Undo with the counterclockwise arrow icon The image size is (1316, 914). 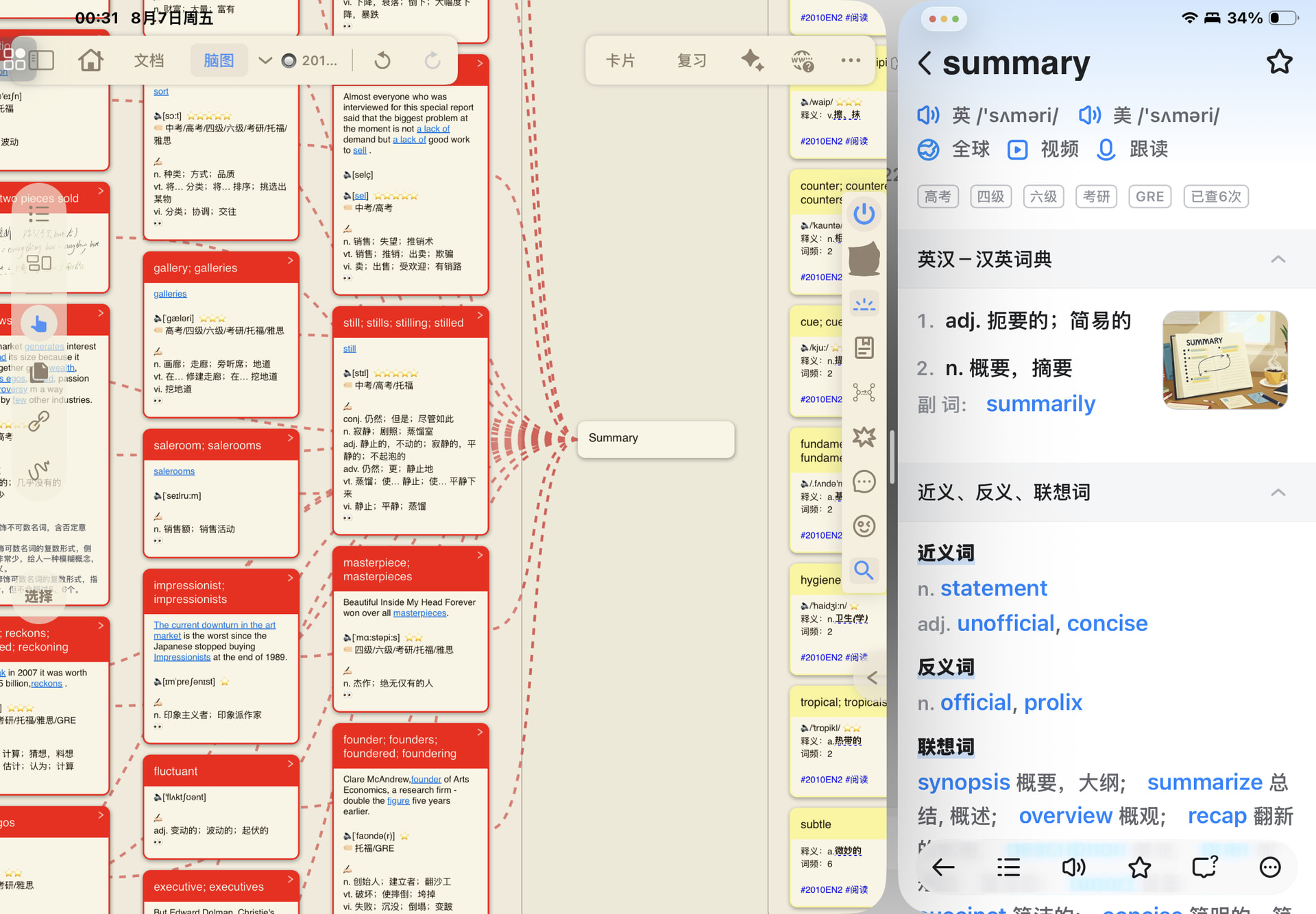[x=382, y=60]
